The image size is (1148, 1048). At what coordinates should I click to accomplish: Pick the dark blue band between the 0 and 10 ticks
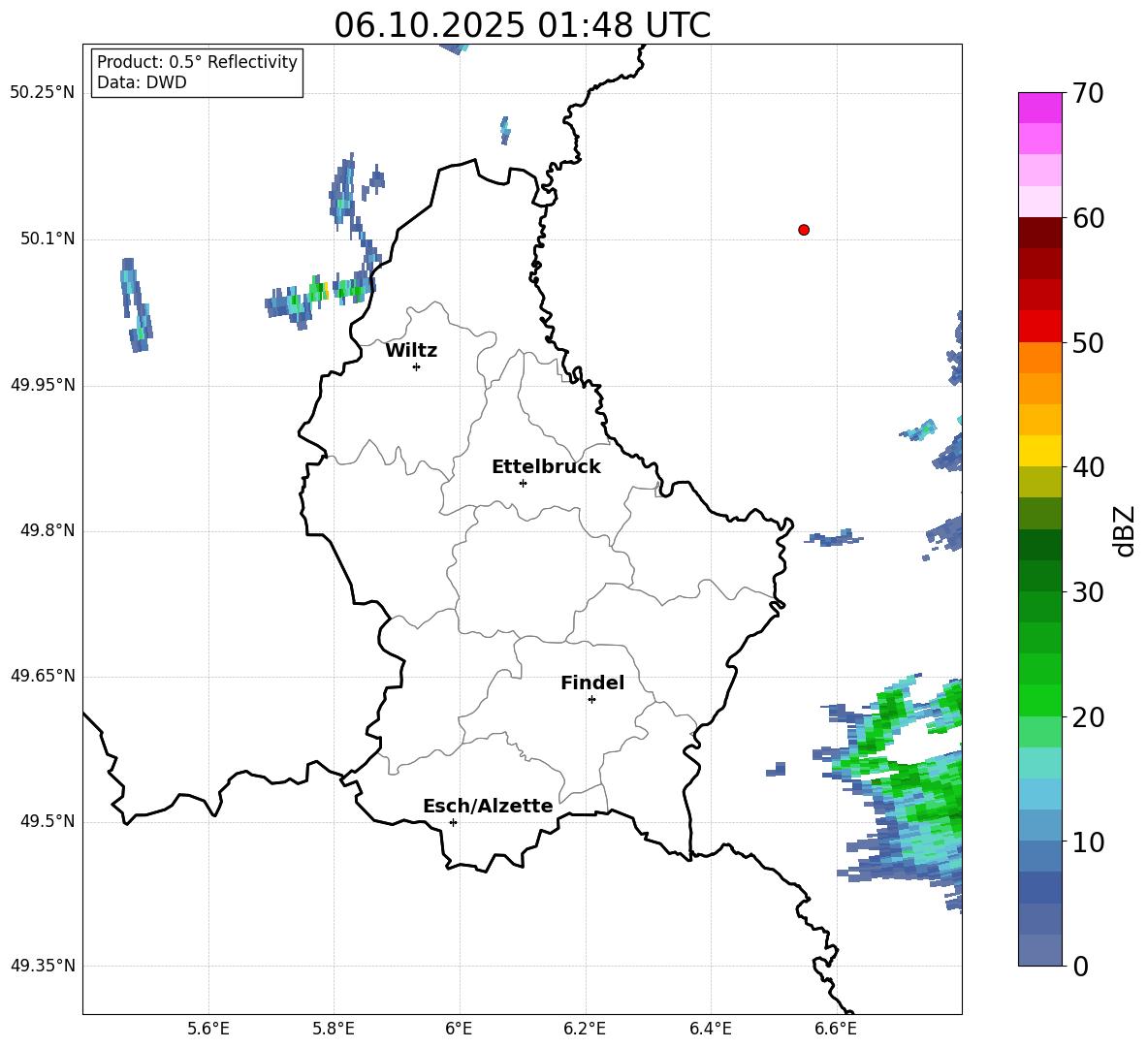pyautogui.click(x=1039, y=887)
